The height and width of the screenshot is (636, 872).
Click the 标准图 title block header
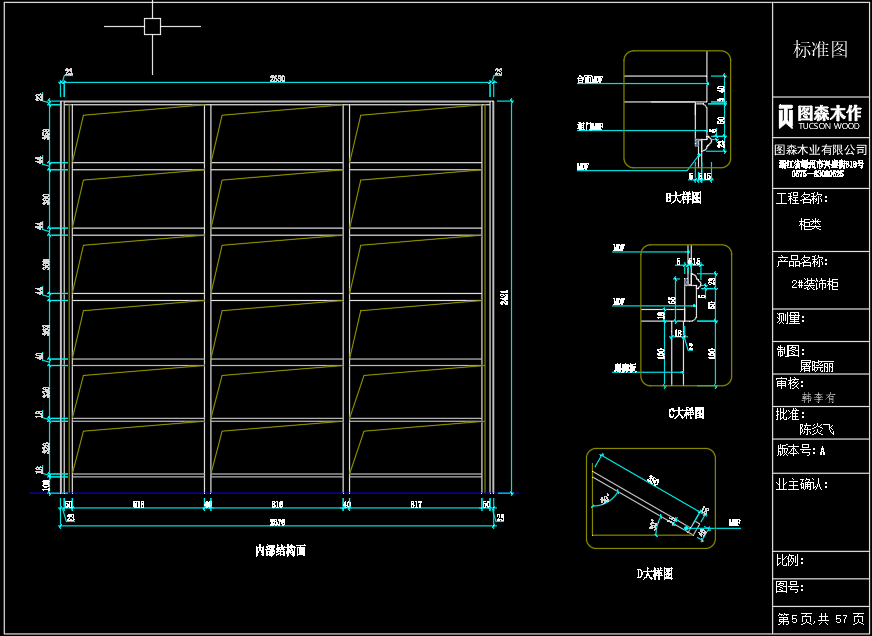(820, 49)
